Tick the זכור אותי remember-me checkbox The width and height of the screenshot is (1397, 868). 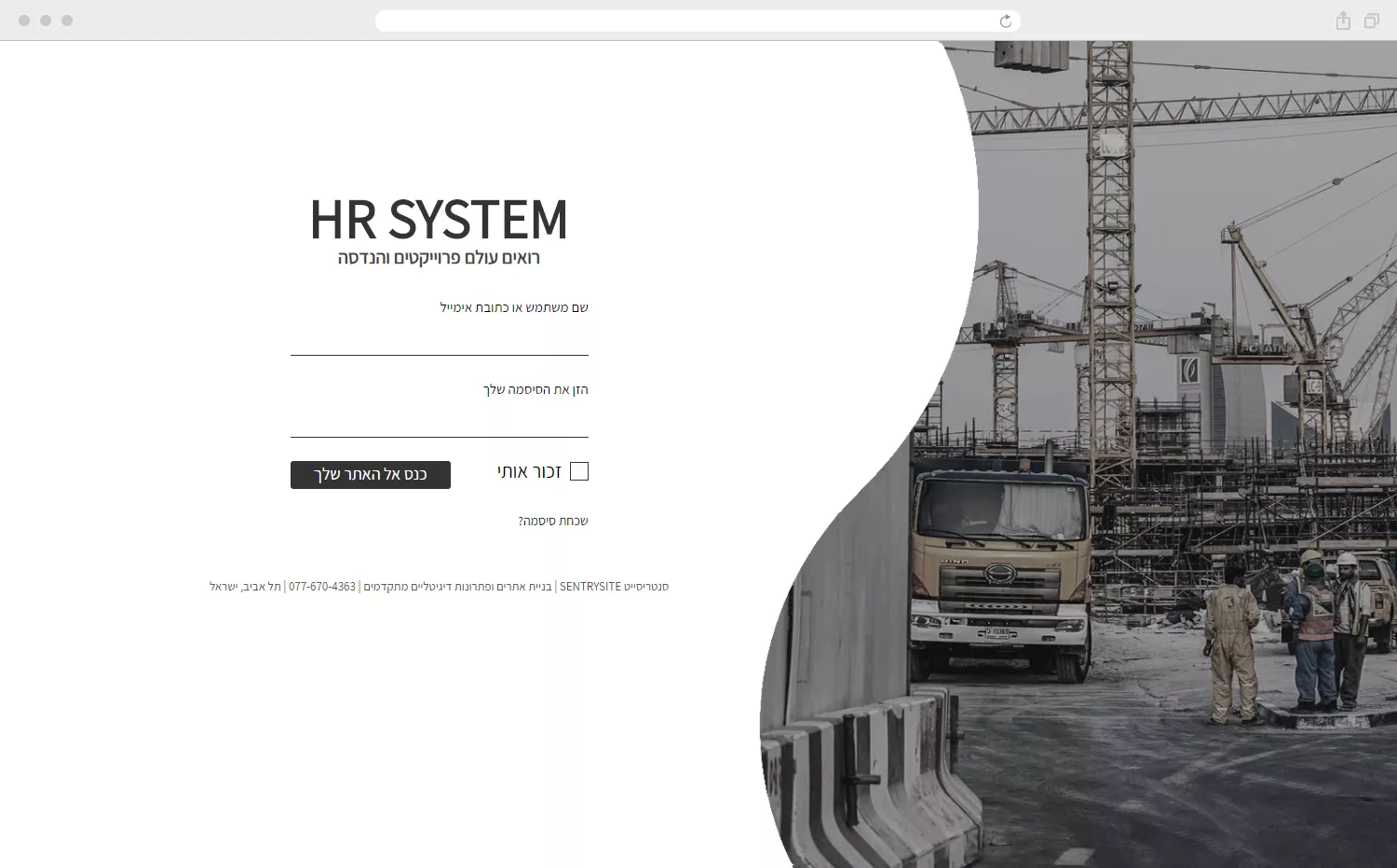point(579,471)
